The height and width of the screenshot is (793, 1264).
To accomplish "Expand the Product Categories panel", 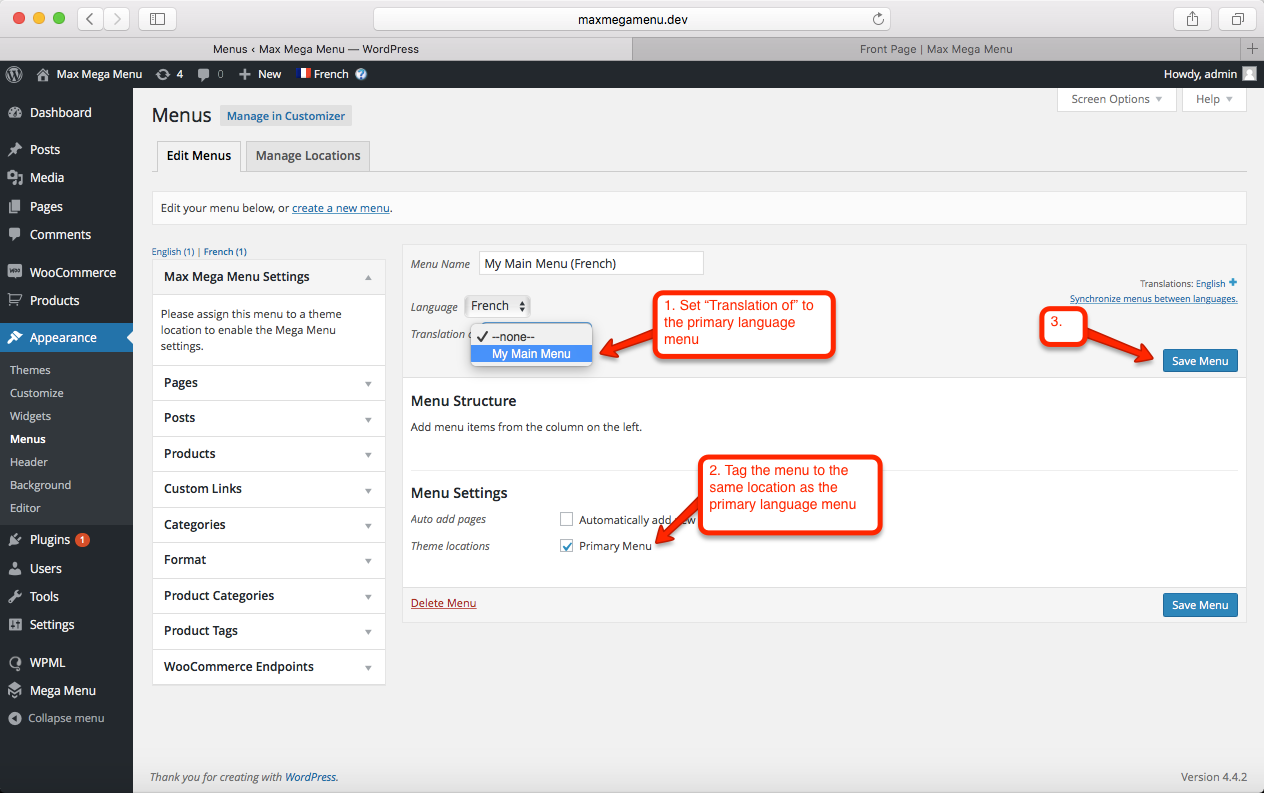I will 268,596.
